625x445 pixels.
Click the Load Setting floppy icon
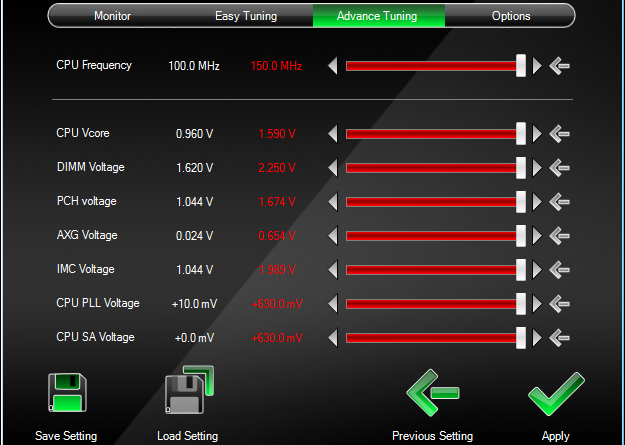click(x=190, y=393)
